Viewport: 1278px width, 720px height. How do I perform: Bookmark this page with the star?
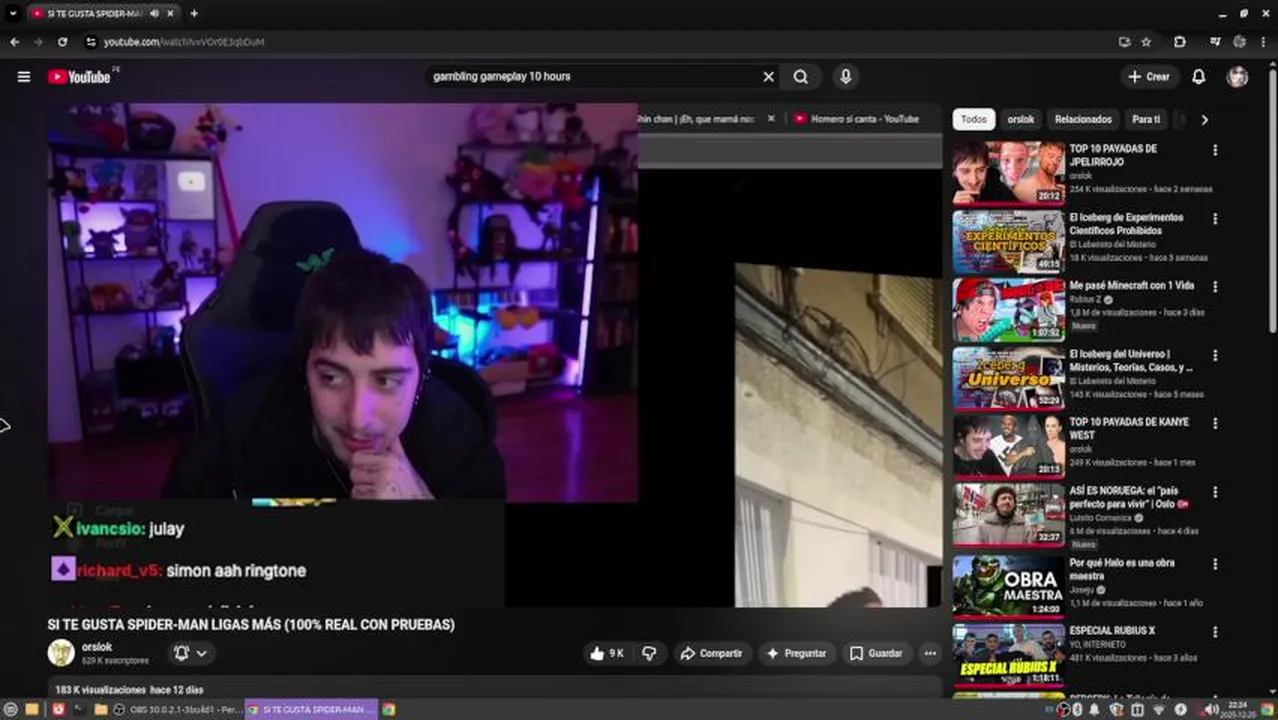click(x=1147, y=42)
